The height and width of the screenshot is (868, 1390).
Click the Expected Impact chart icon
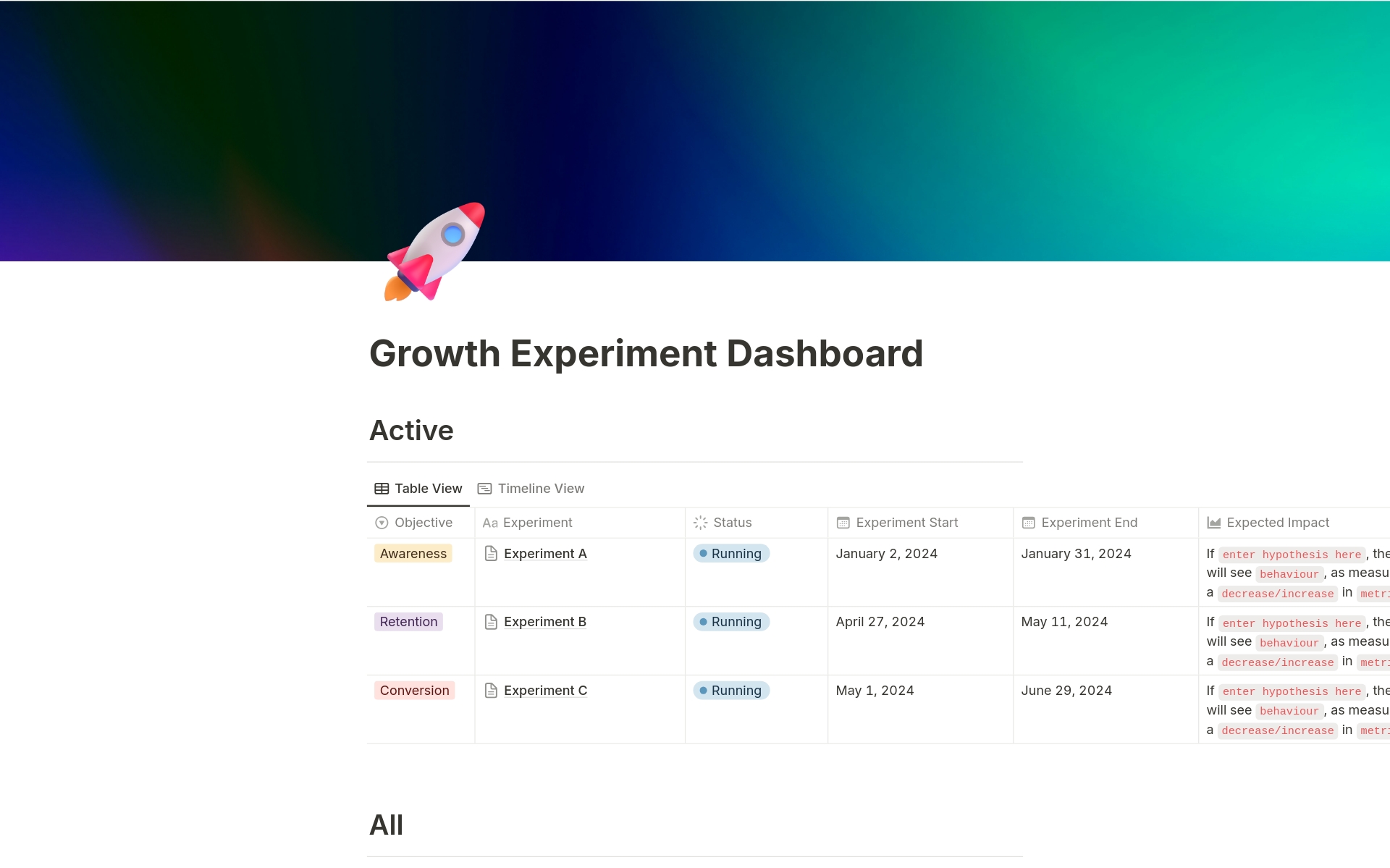1214,523
